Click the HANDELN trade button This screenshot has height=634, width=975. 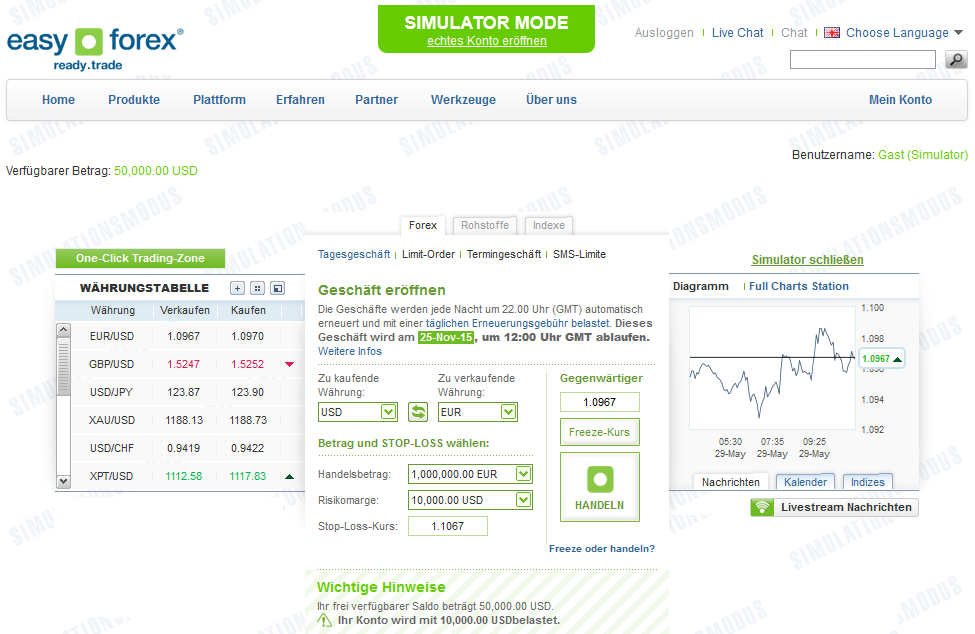tap(599, 487)
